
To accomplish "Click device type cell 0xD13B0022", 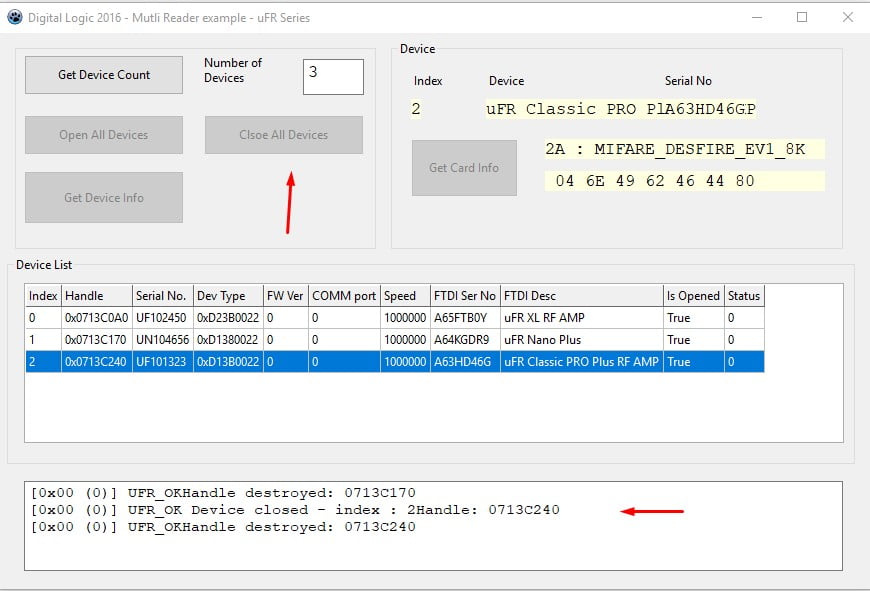I will tap(228, 362).
